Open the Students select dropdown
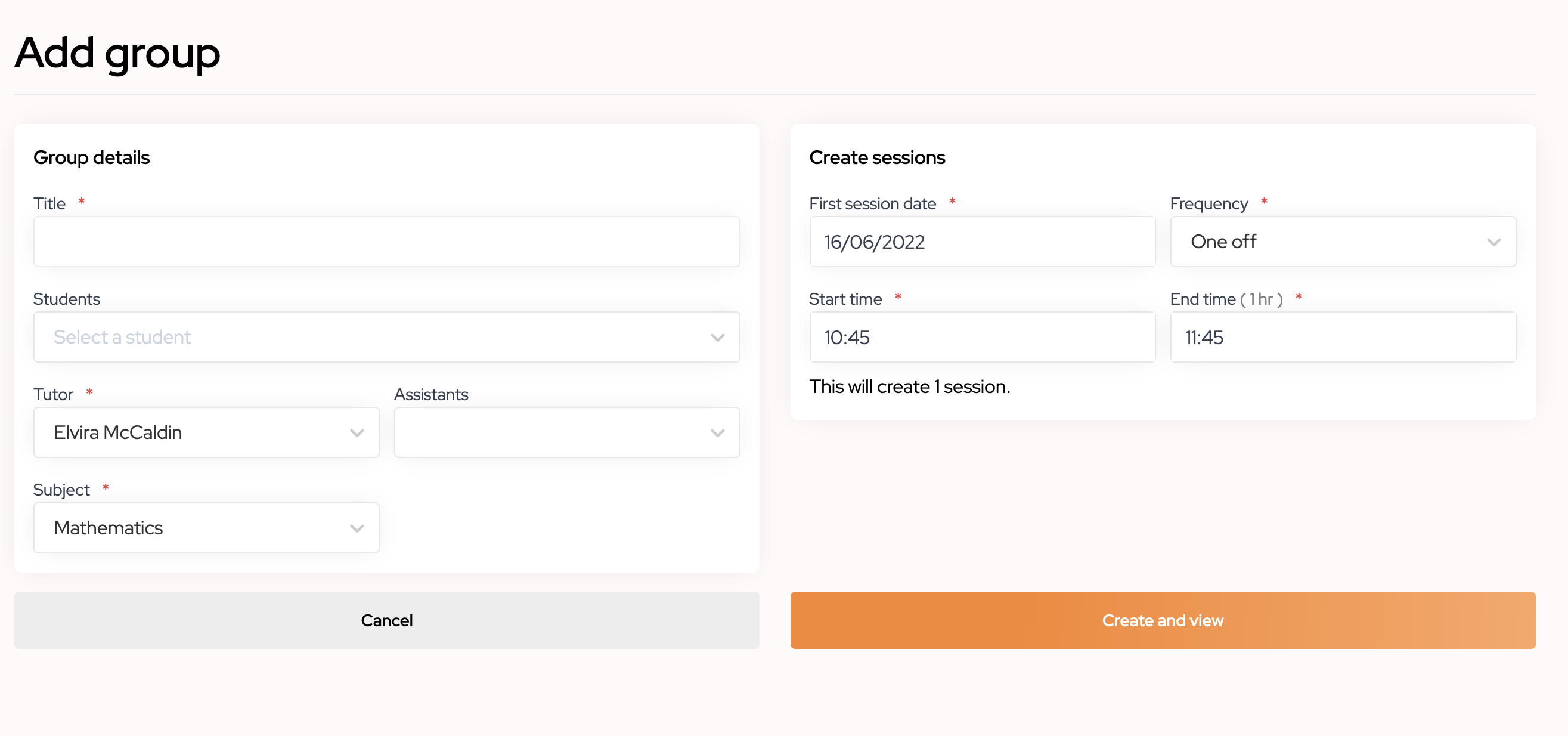Viewport: 1568px width, 736px height. (x=386, y=337)
